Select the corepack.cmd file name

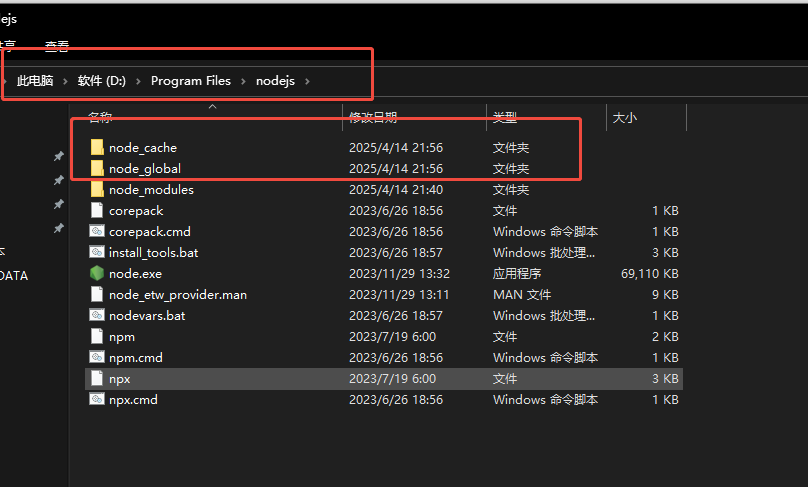(149, 232)
